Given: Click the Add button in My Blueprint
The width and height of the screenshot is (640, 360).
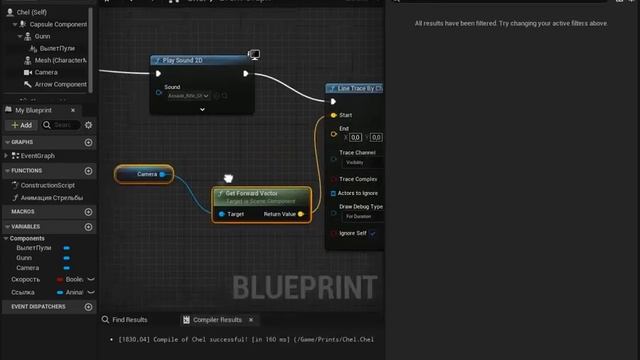Looking at the screenshot, I should (22, 125).
